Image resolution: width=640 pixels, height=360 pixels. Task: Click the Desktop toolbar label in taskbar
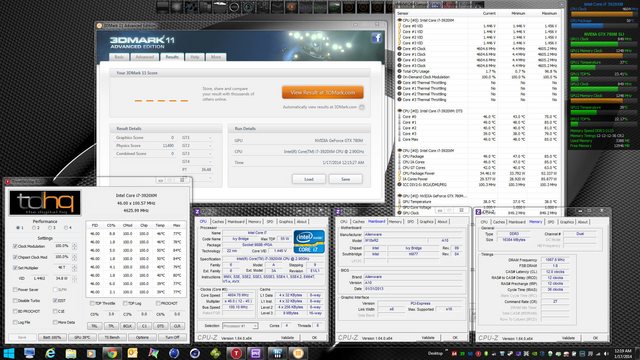[x=436, y=353]
